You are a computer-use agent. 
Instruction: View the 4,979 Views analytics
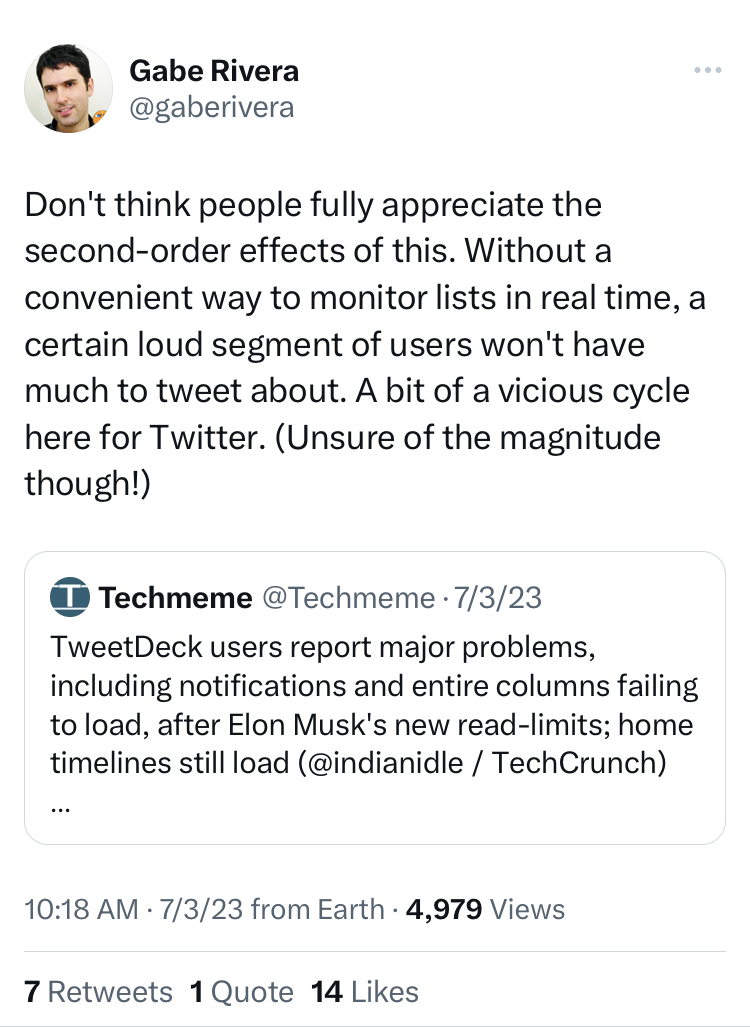click(x=486, y=909)
